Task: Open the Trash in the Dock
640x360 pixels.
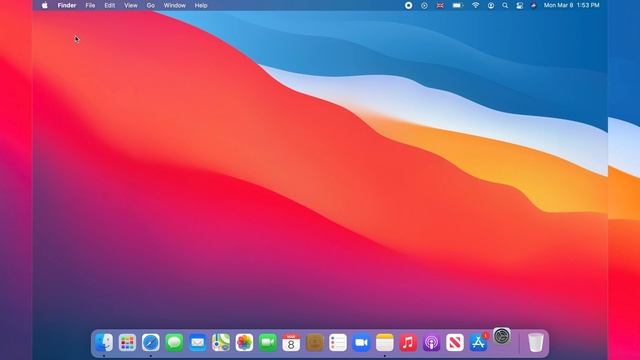Action: 536,342
